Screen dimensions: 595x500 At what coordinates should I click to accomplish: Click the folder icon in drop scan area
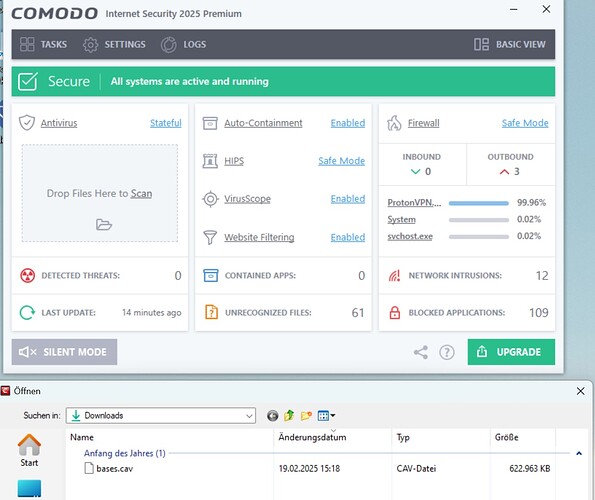[x=104, y=225]
